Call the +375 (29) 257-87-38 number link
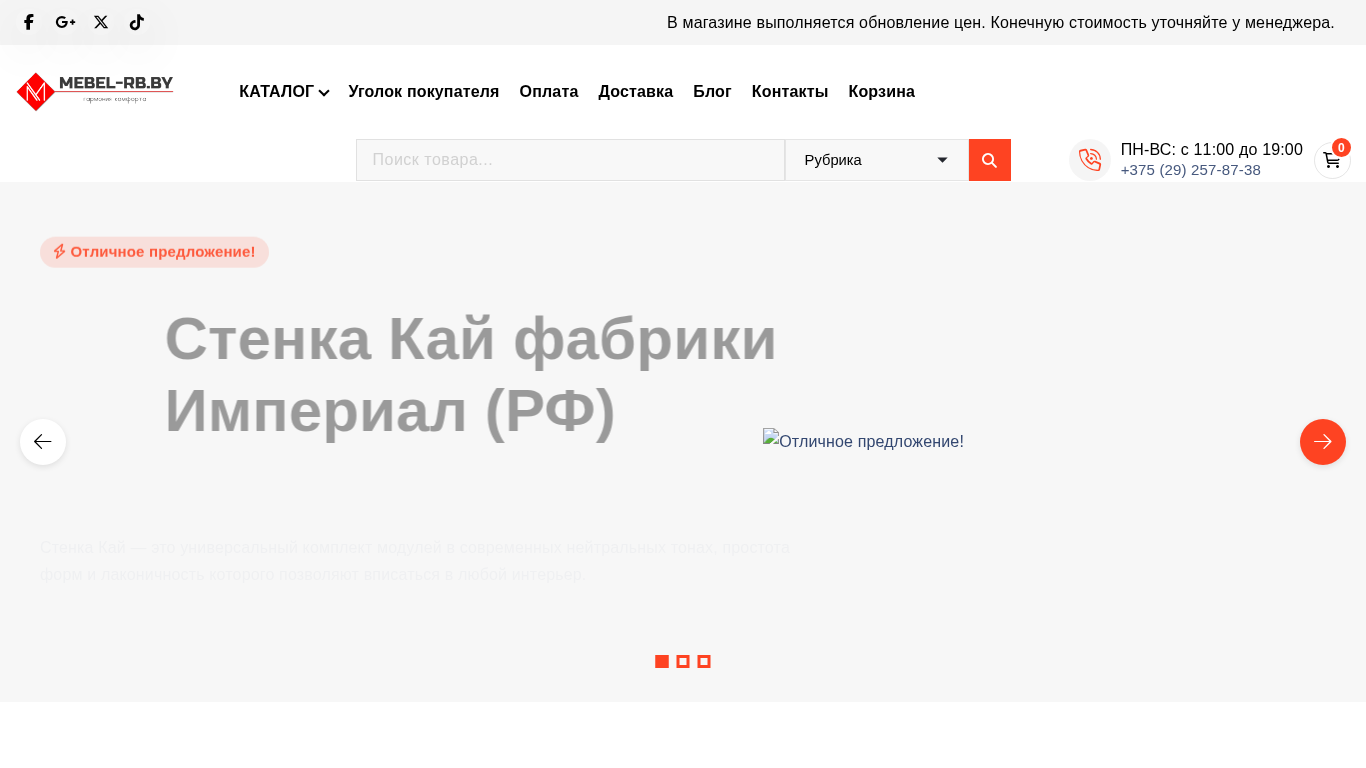This screenshot has height=768, width=1366. click(1191, 170)
